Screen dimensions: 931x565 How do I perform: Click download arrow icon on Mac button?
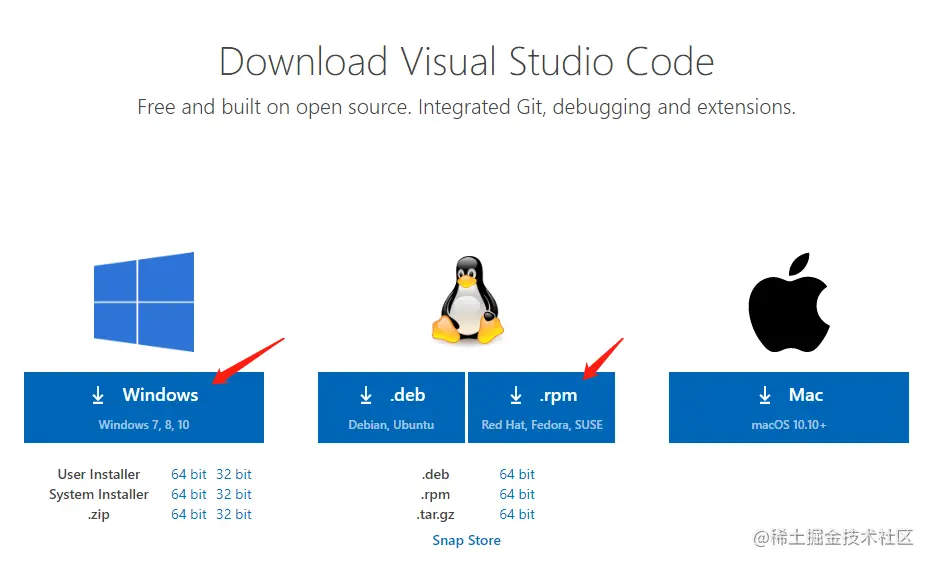click(765, 395)
